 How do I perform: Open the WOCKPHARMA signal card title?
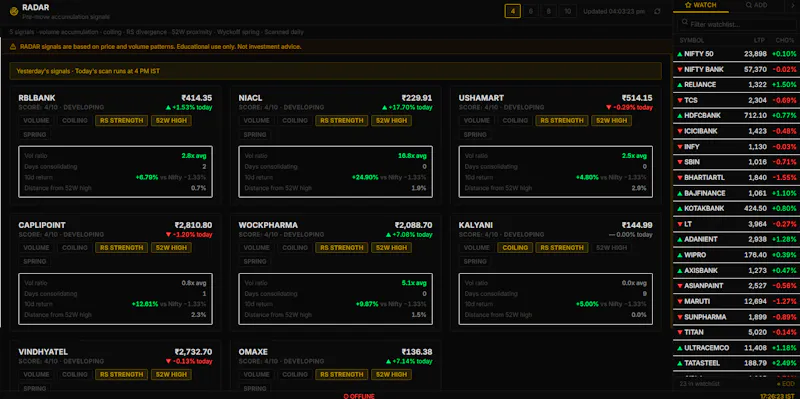[x=268, y=225]
